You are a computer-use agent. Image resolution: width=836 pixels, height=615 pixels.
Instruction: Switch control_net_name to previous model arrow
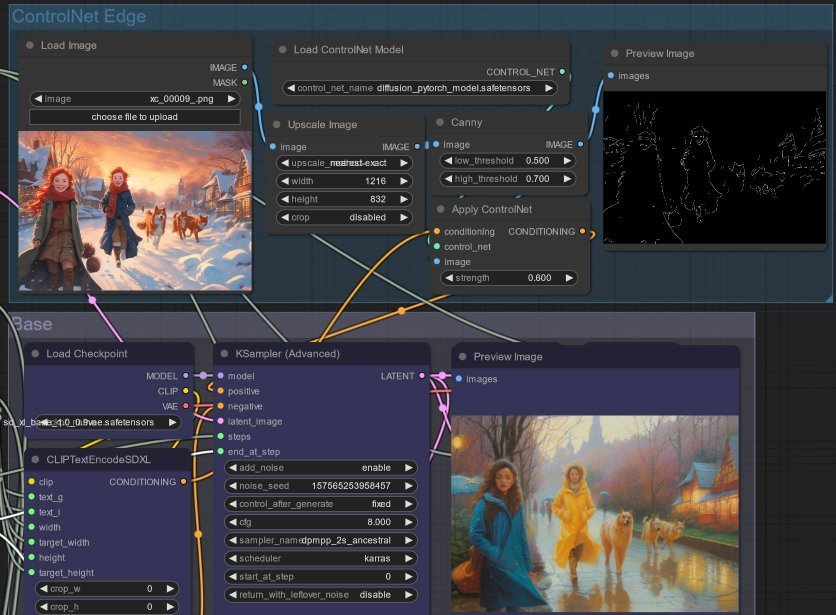pos(291,88)
